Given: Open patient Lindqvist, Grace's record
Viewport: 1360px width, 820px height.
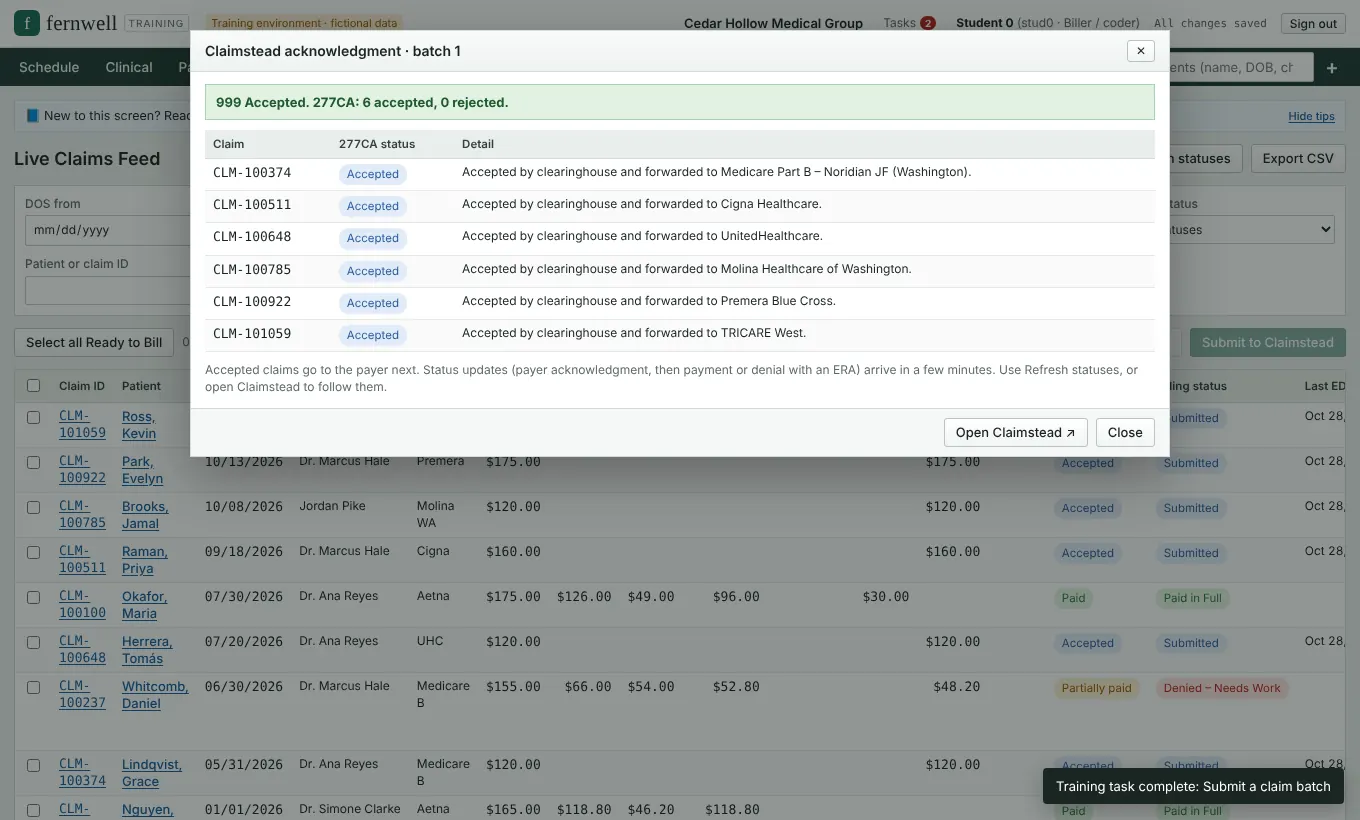Looking at the screenshot, I should (x=152, y=773).
